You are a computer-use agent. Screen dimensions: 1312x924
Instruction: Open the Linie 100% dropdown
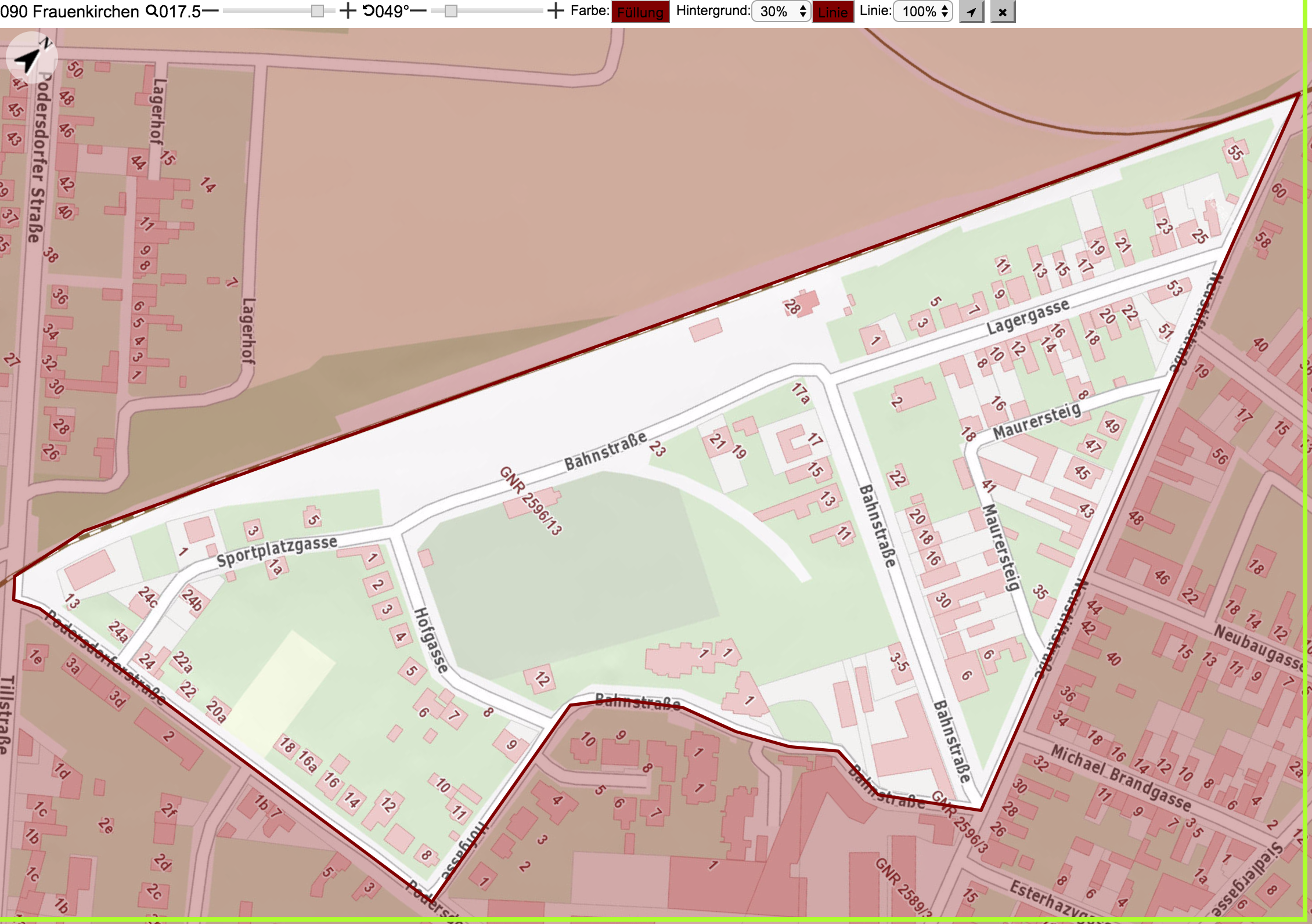click(923, 12)
